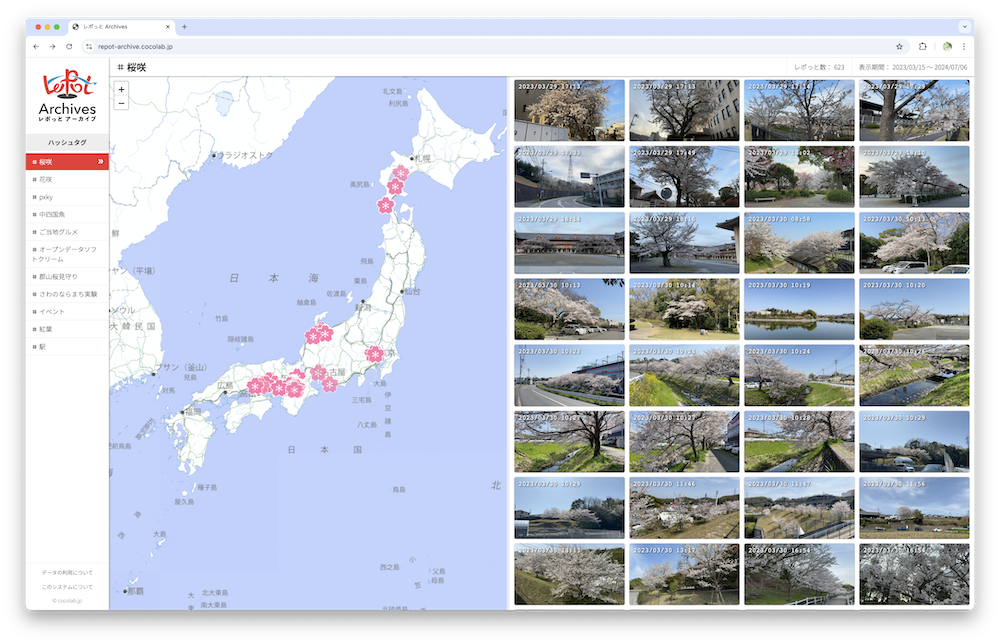Select the 紅葉 hashtag in sidebar
1000x644 pixels.
click(46, 329)
